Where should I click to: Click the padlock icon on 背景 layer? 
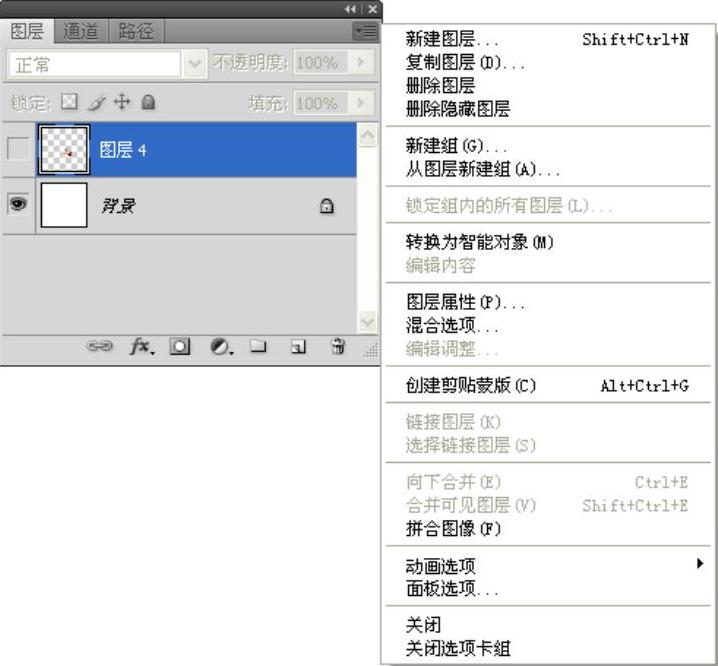point(326,206)
